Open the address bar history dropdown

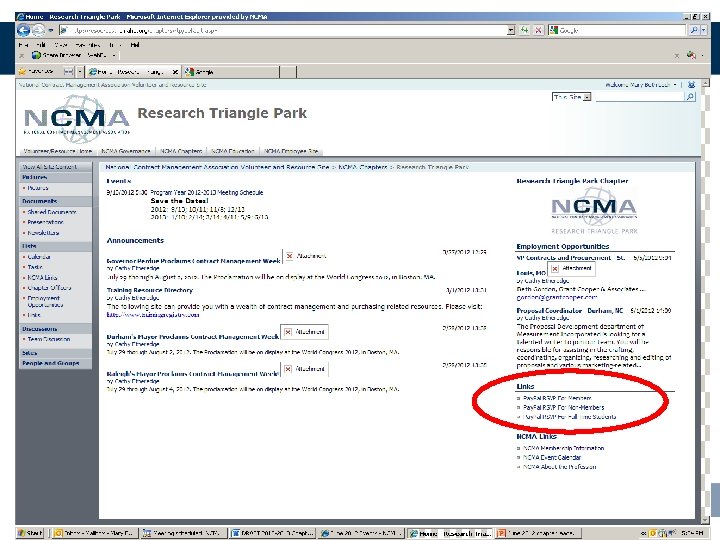[511, 30]
